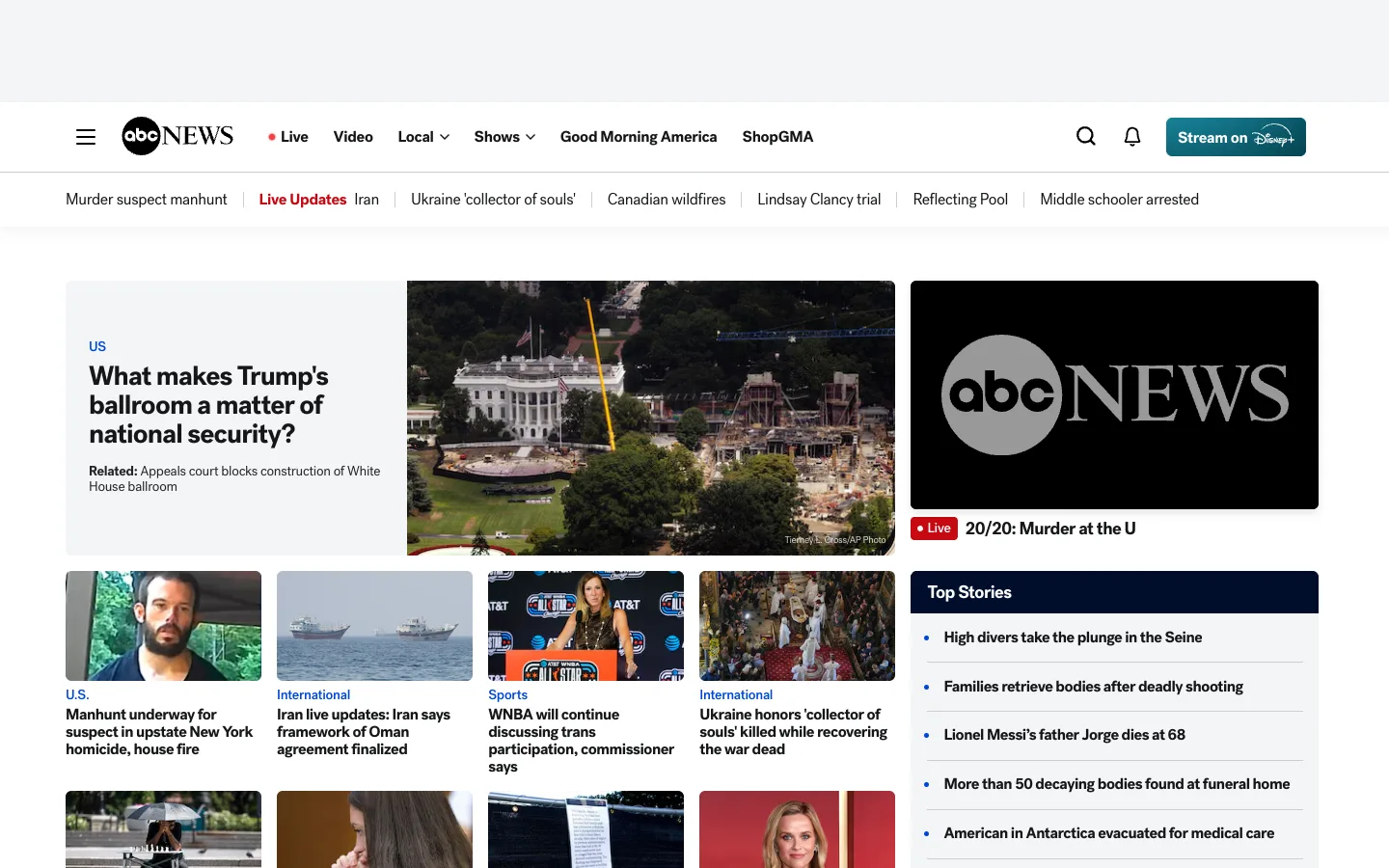Open the Live link in the navigation
Screen dimensions: 1389x868
(288, 137)
